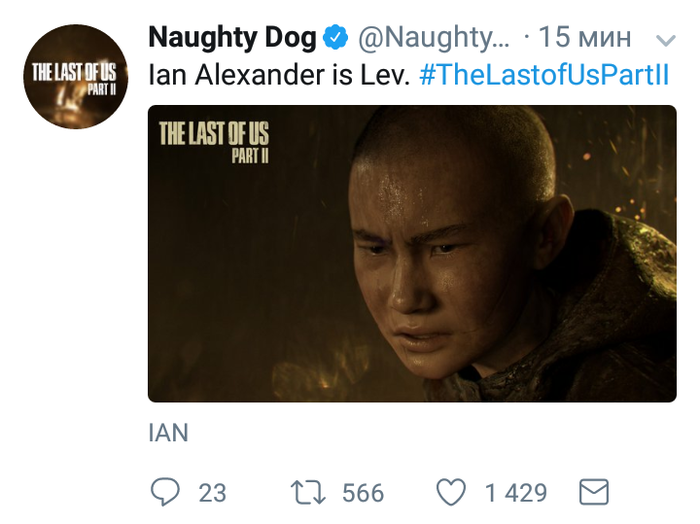The image size is (700, 524).
Task: Click the retweet count 566
Action: click(362, 493)
